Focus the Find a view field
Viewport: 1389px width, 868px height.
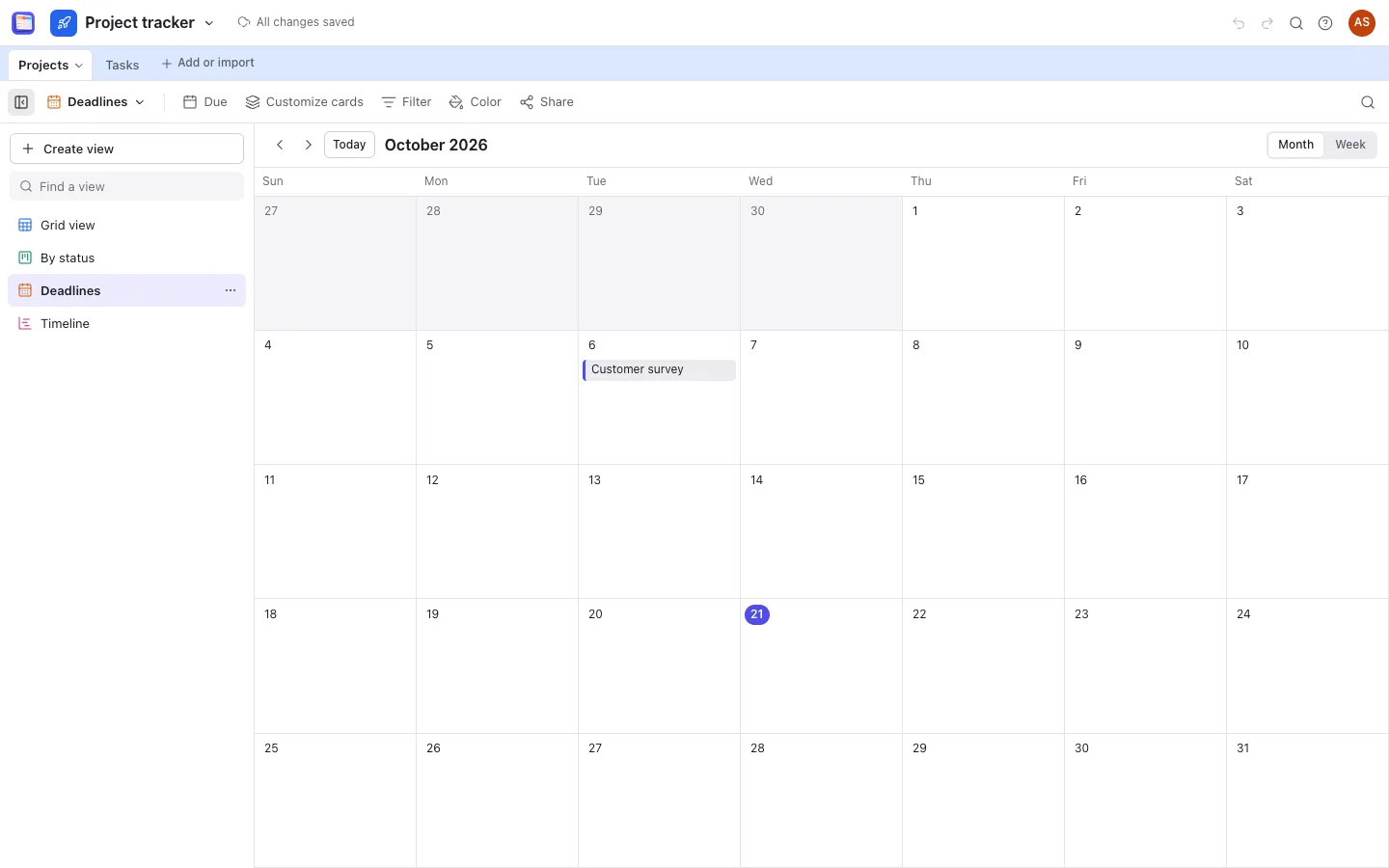tap(126, 186)
